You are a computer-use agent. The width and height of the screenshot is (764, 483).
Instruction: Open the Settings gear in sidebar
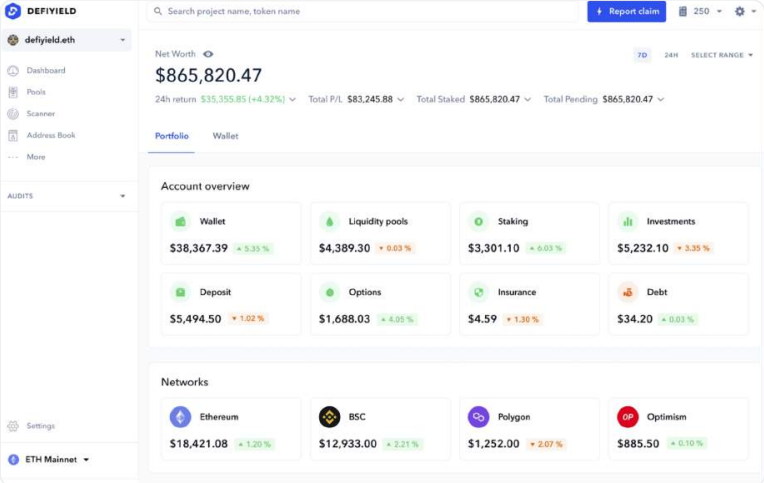click(13, 426)
